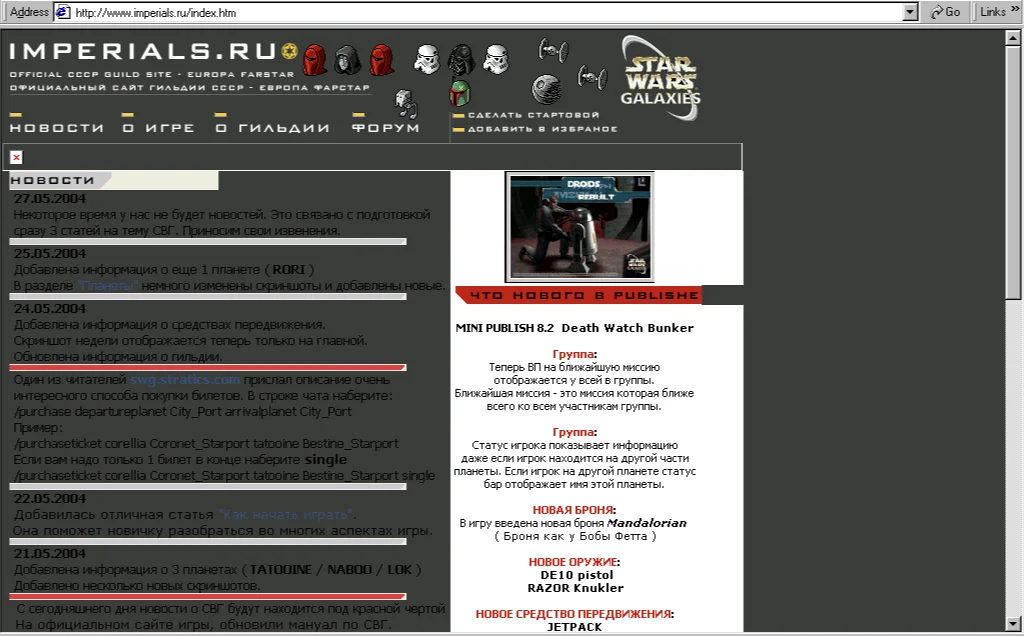The height and width of the screenshot is (636, 1024).
Task: Click the Droids screenshot thumbnail
Action: pos(580,226)
